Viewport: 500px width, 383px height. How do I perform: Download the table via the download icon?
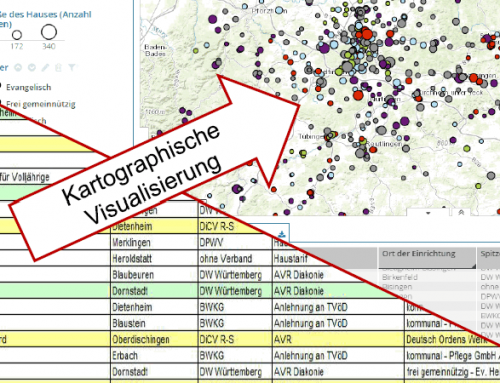click(x=282, y=234)
